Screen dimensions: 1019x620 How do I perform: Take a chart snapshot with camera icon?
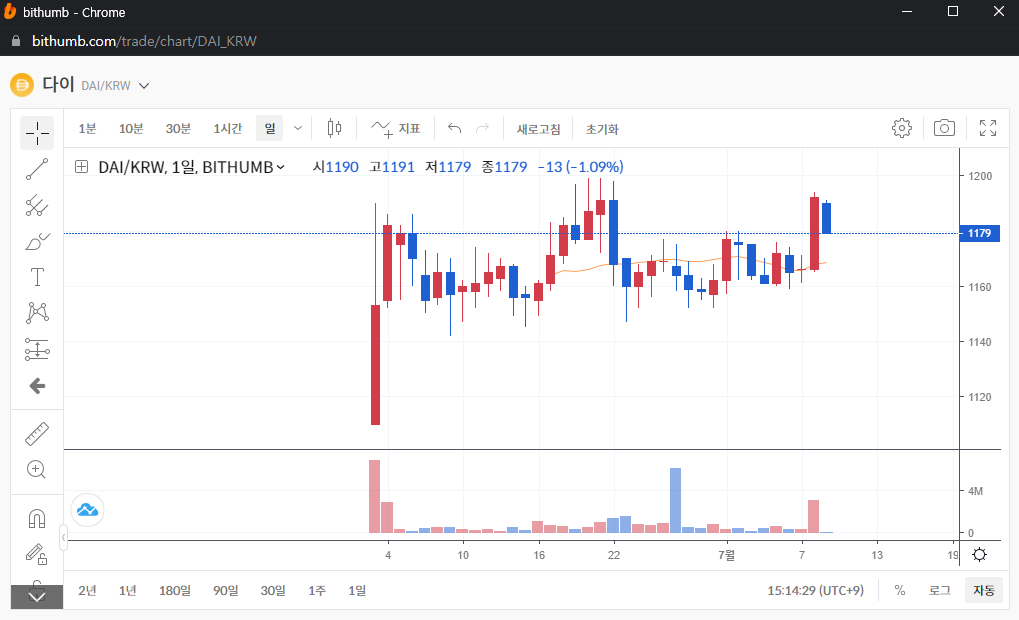tap(944, 128)
